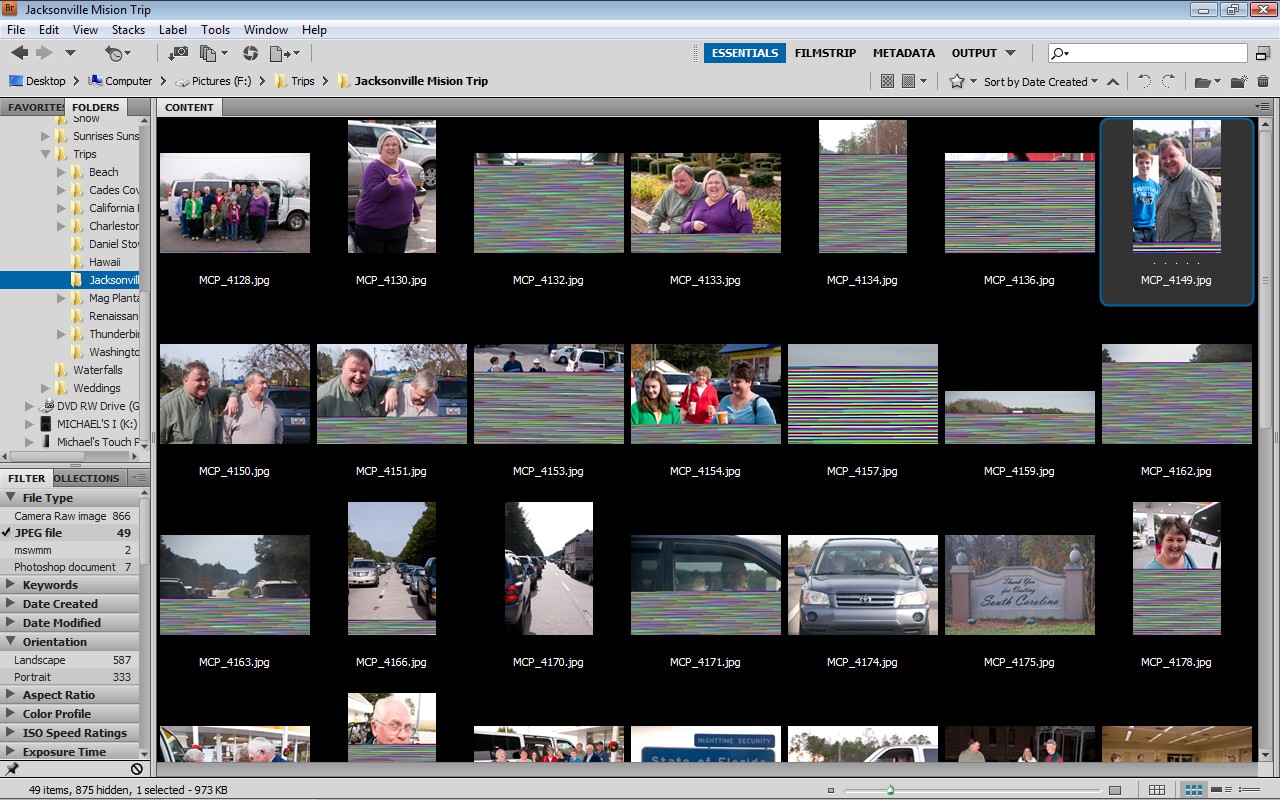Image resolution: width=1280 pixels, height=800 pixels.
Task: Rotate 90° counterclockwise icon
Action: (1145, 82)
